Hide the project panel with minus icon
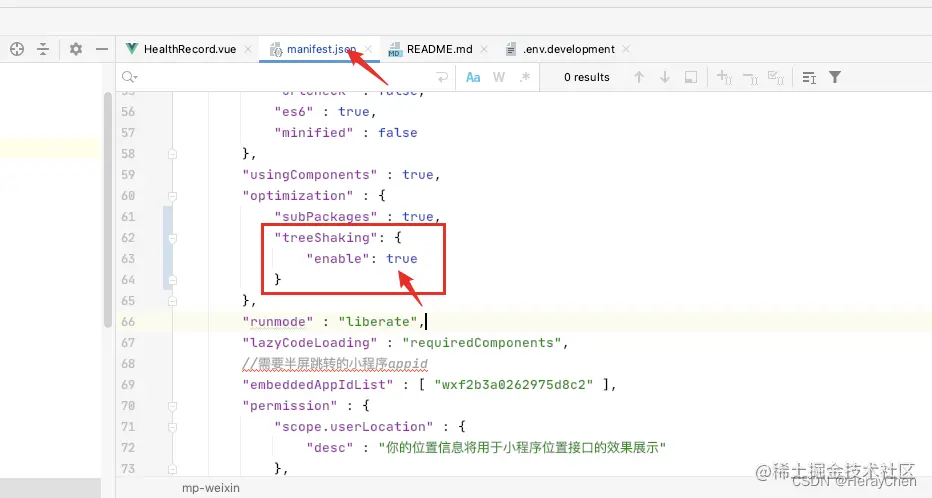 tap(102, 49)
